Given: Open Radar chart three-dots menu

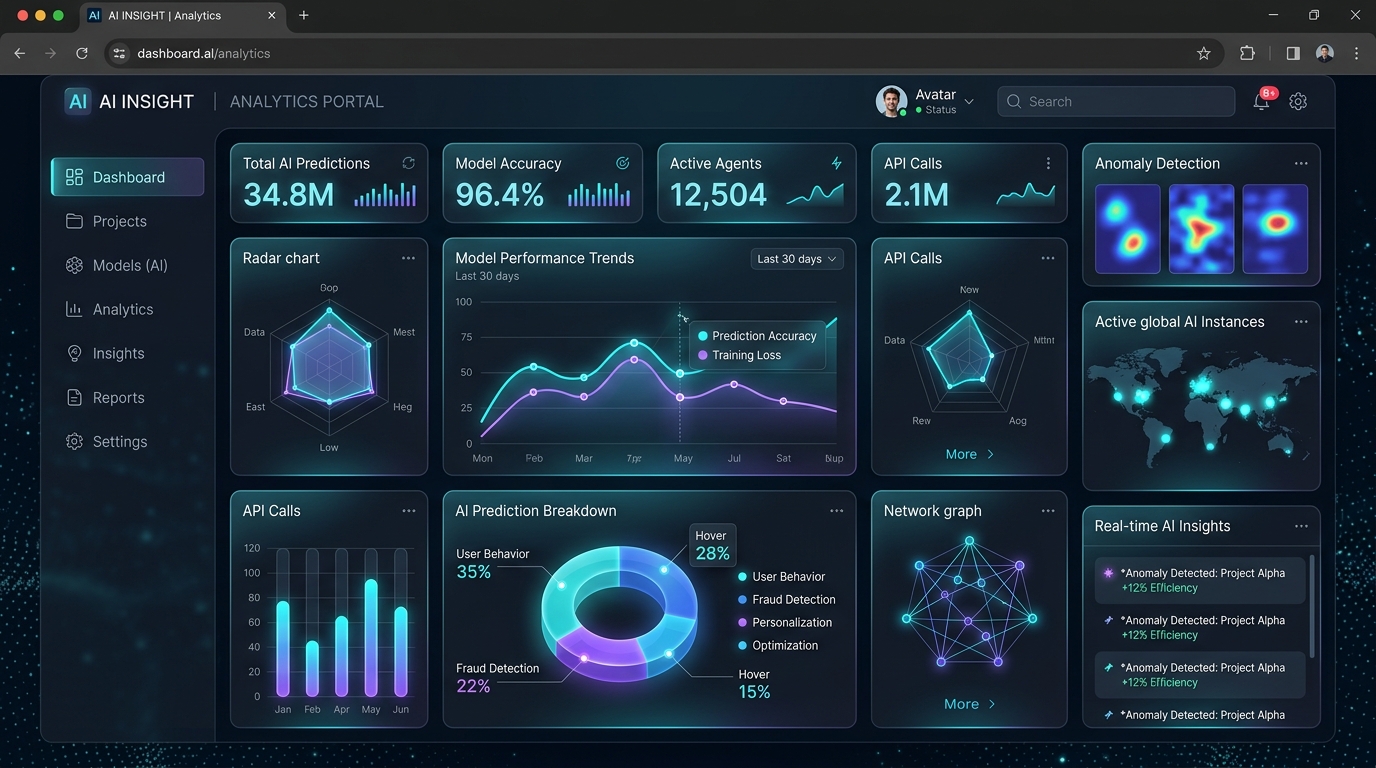Looking at the screenshot, I should tap(408, 258).
